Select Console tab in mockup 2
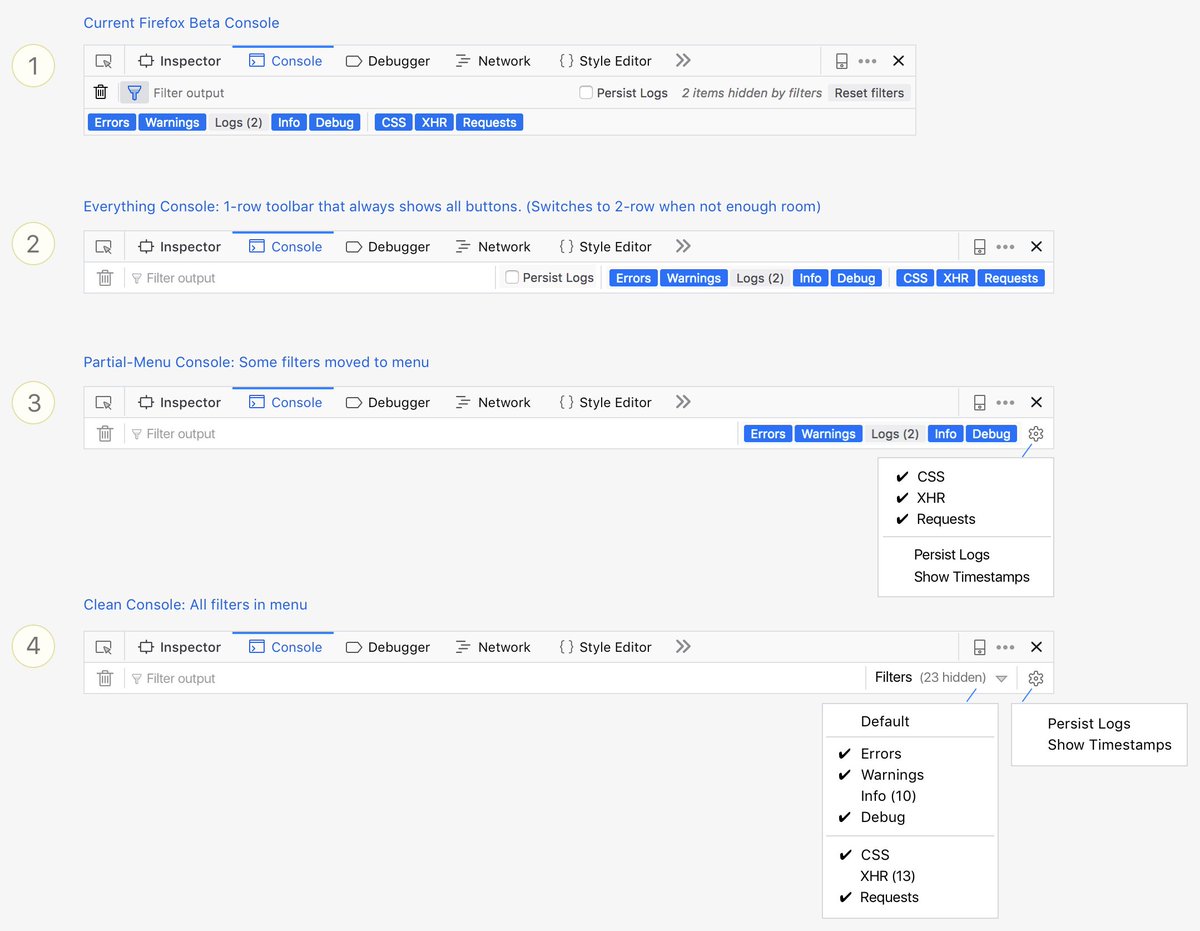The height and width of the screenshot is (931, 1200). coord(285,247)
